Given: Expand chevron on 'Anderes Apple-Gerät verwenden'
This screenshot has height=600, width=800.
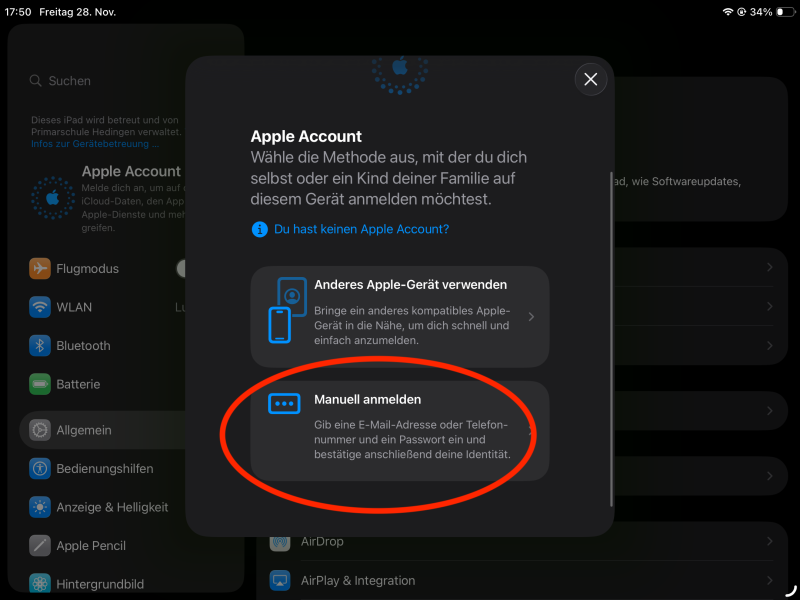Looking at the screenshot, I should coord(531,317).
